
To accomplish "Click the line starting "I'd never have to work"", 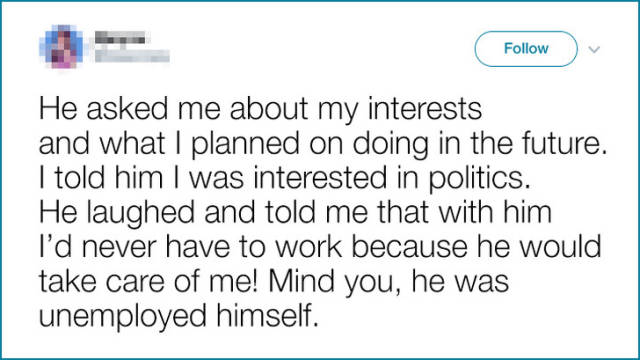I will 320,247.
